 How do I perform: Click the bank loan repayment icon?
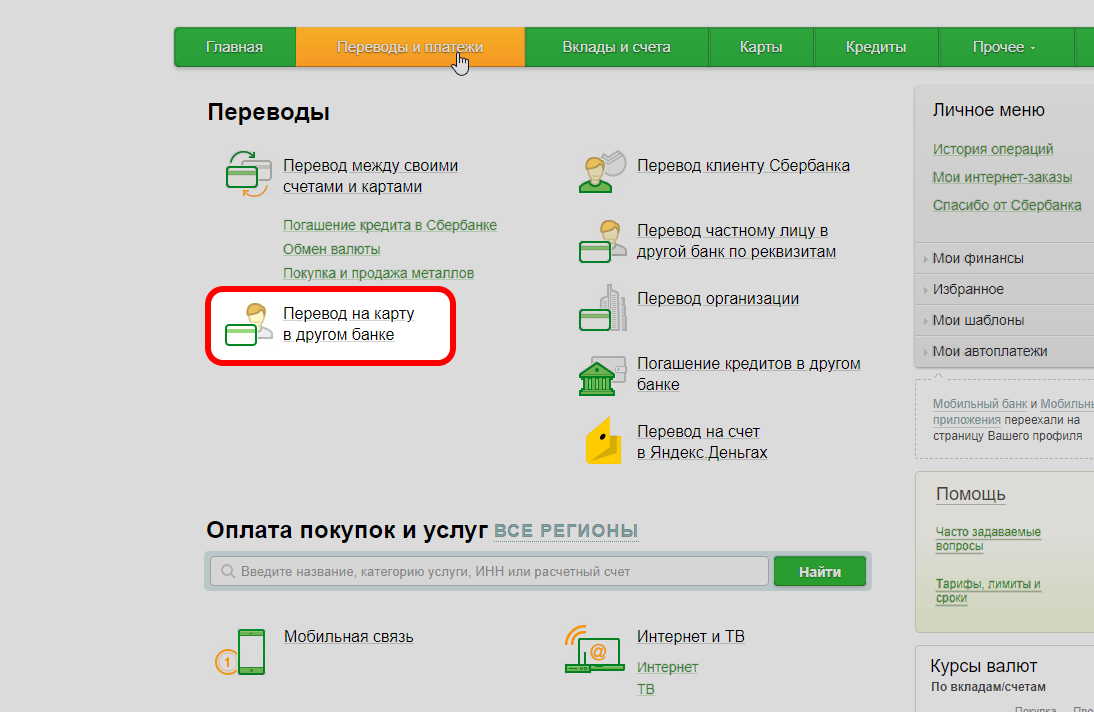(601, 374)
